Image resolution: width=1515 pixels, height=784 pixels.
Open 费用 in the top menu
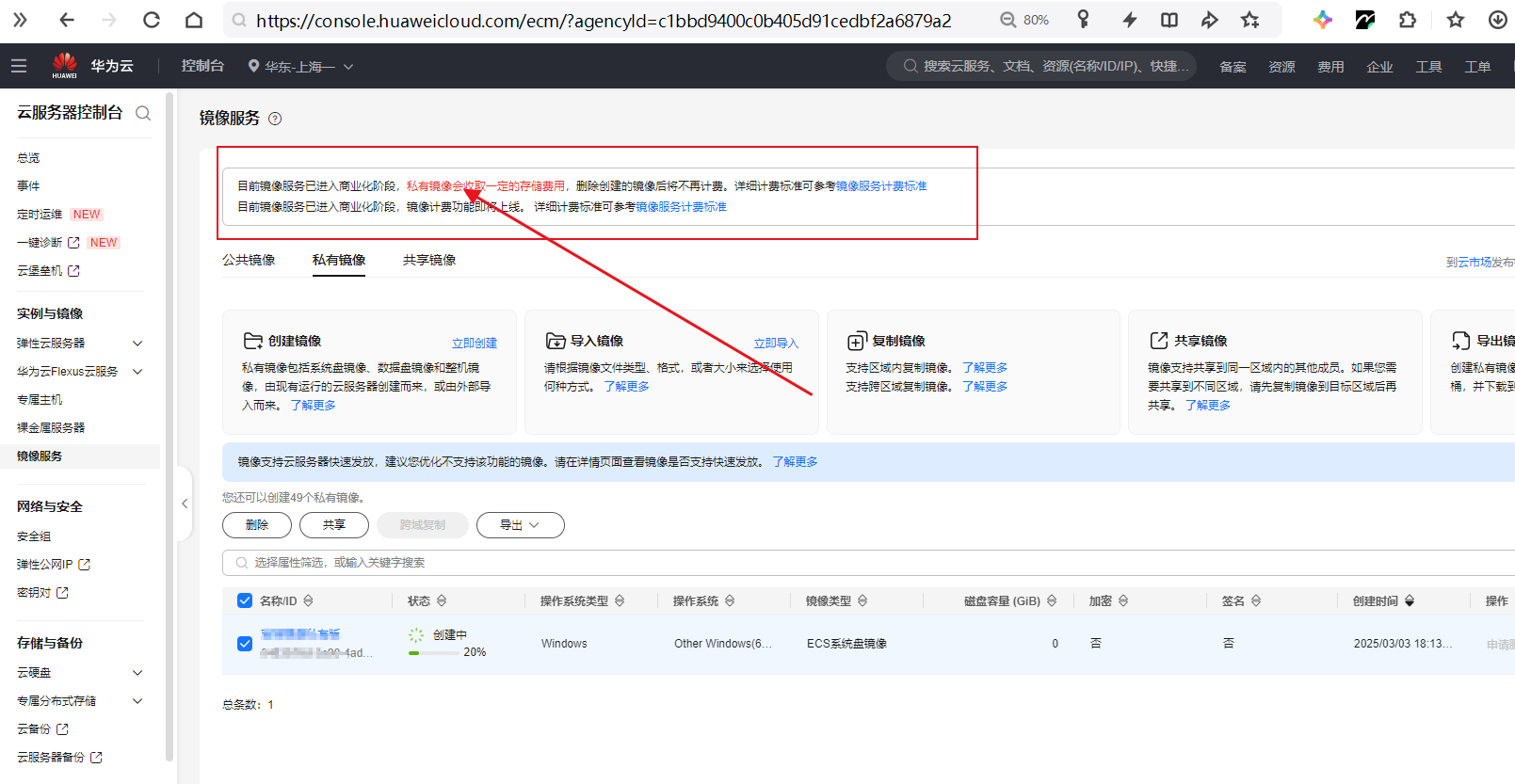point(1330,67)
